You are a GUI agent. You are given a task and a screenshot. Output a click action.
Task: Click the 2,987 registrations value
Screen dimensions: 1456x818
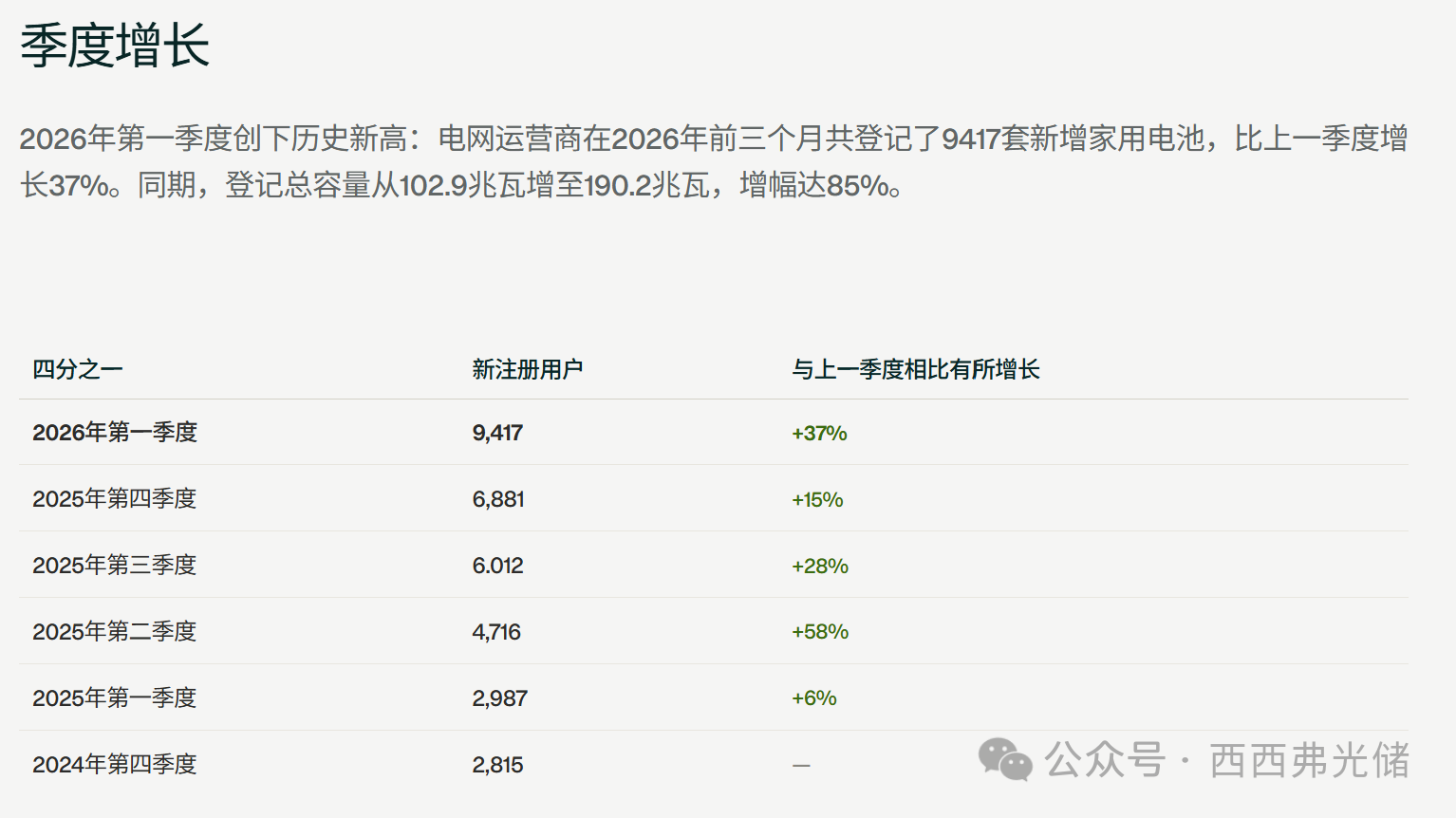coord(499,698)
